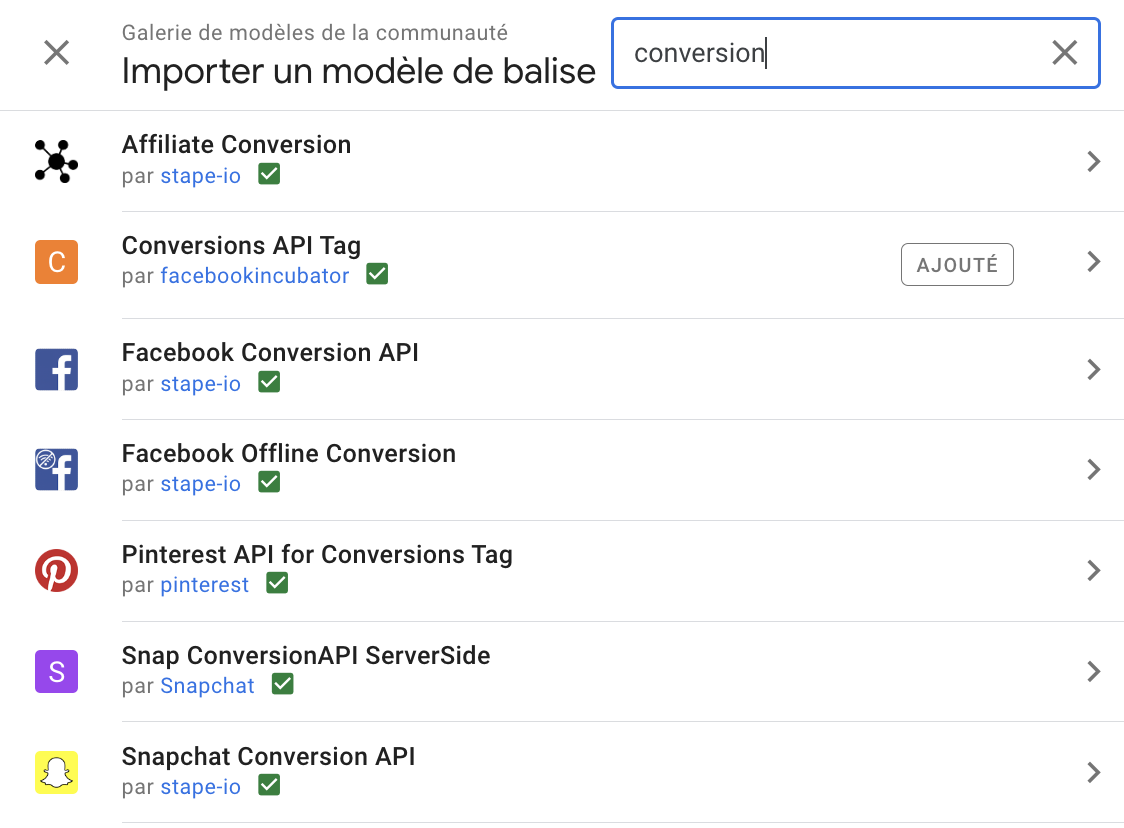The height and width of the screenshot is (828, 1124).
Task: Expand Affiliate Conversion details chevron
Action: click(x=1093, y=161)
